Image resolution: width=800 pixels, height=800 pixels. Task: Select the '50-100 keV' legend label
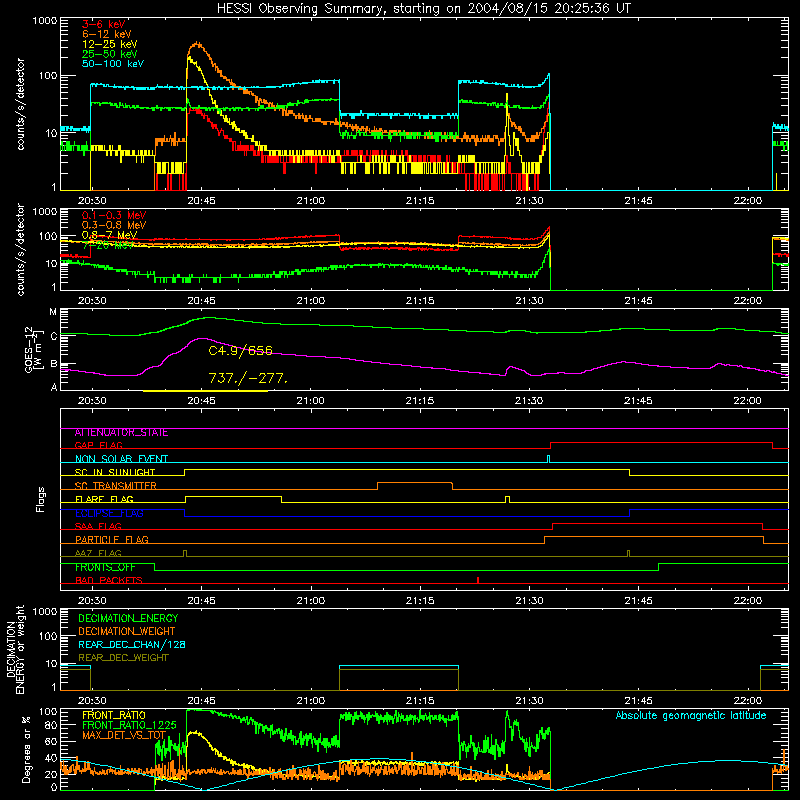pyautogui.click(x=113, y=64)
